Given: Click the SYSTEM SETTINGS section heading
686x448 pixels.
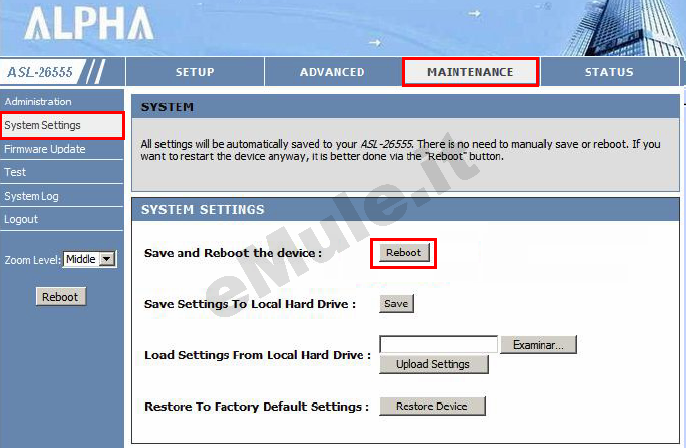Looking at the screenshot, I should point(203,210).
